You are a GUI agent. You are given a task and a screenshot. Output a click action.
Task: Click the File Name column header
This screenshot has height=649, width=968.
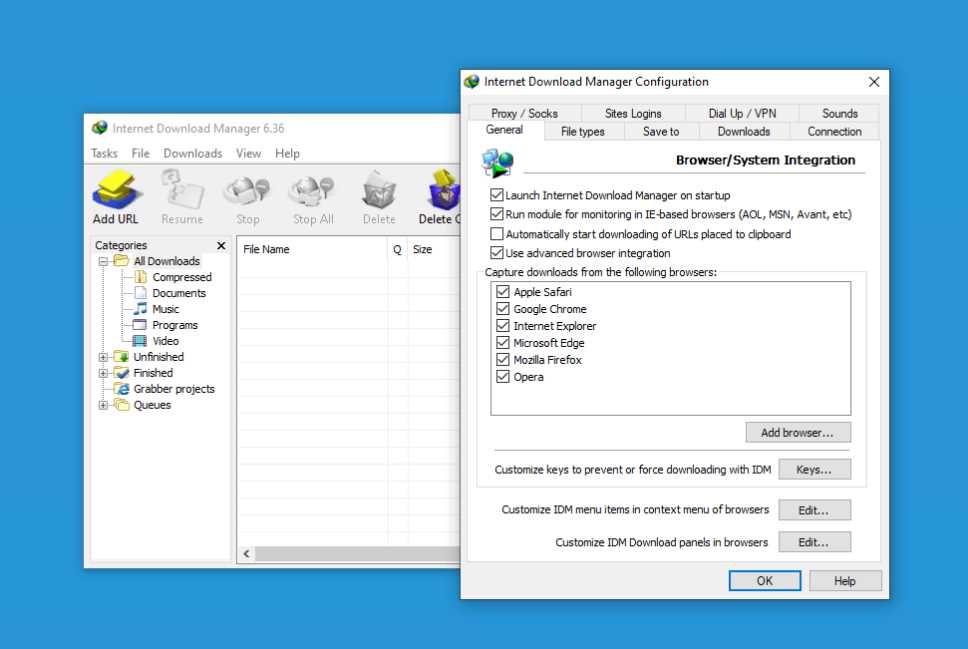tap(312, 249)
